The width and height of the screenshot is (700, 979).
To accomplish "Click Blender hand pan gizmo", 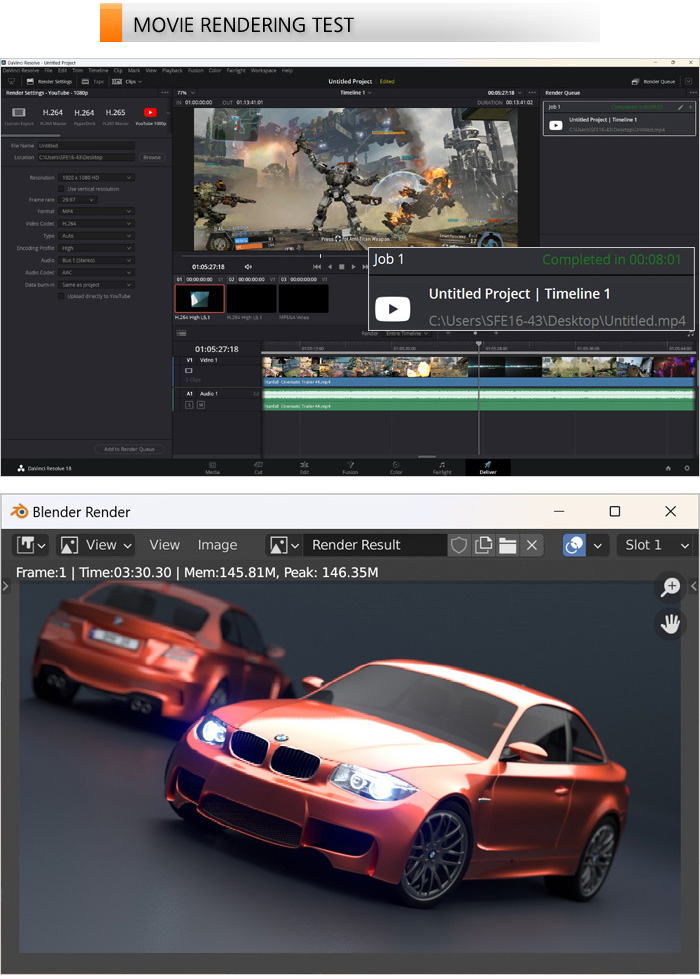I will click(x=671, y=623).
